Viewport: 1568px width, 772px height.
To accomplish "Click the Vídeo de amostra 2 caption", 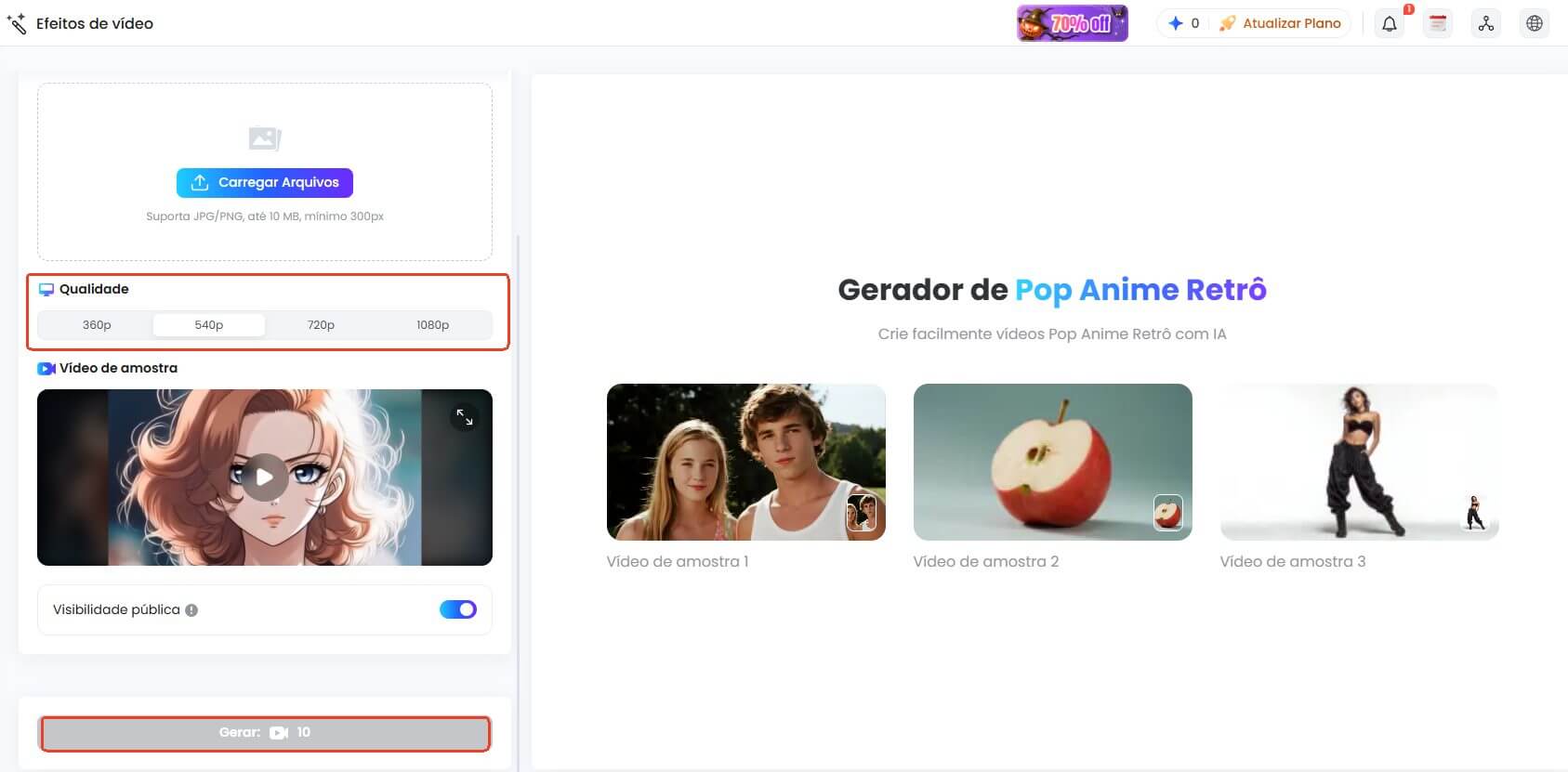I will pos(986,561).
